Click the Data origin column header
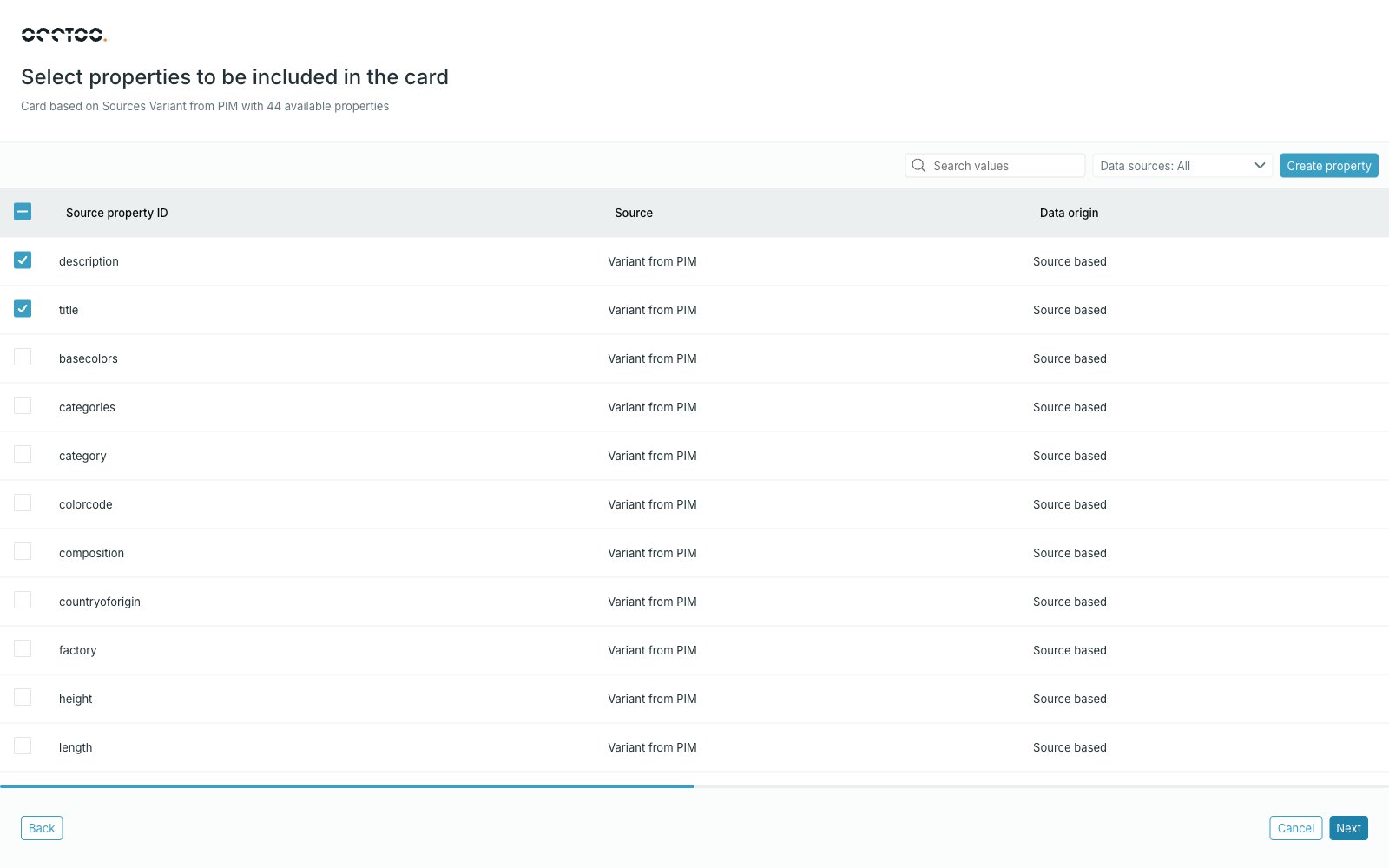 click(x=1069, y=213)
